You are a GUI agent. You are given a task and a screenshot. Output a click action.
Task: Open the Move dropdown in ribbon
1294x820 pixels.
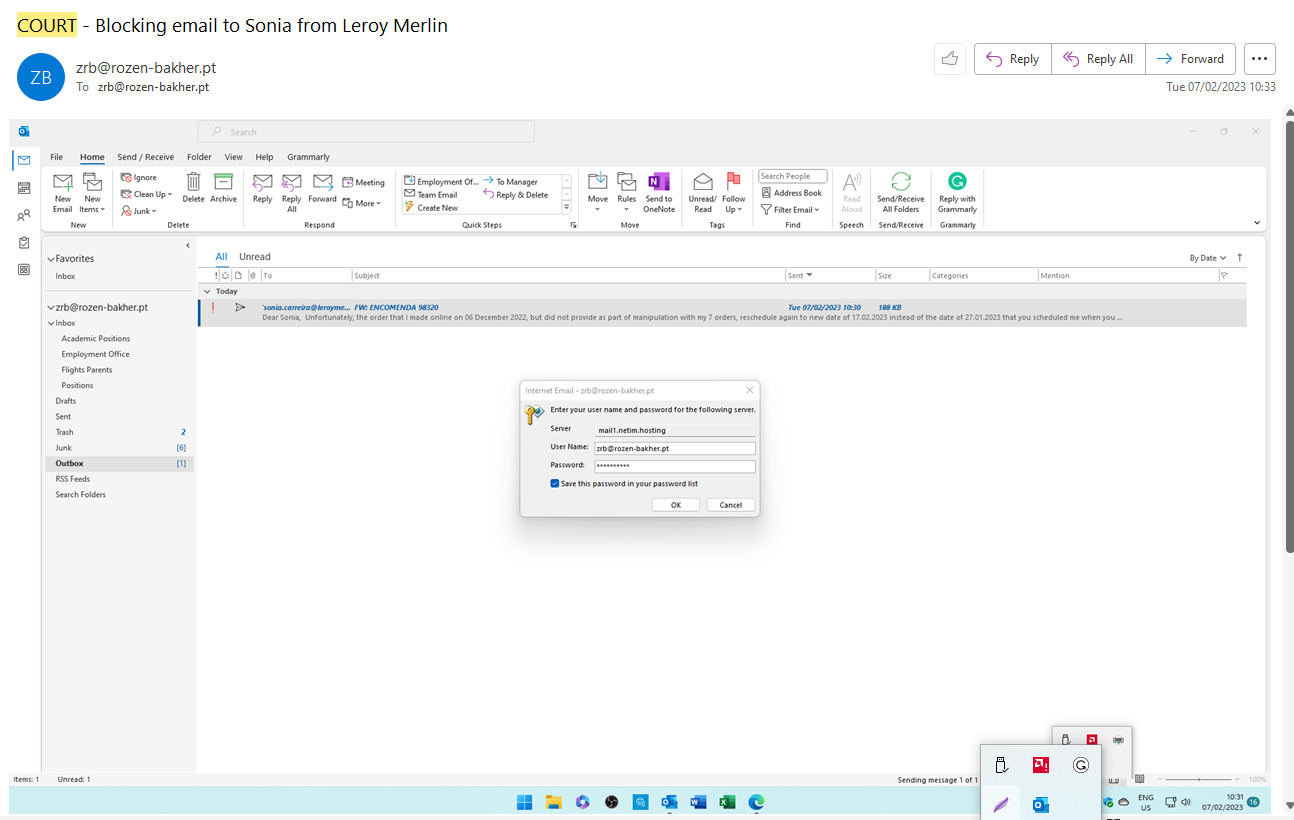coord(598,192)
